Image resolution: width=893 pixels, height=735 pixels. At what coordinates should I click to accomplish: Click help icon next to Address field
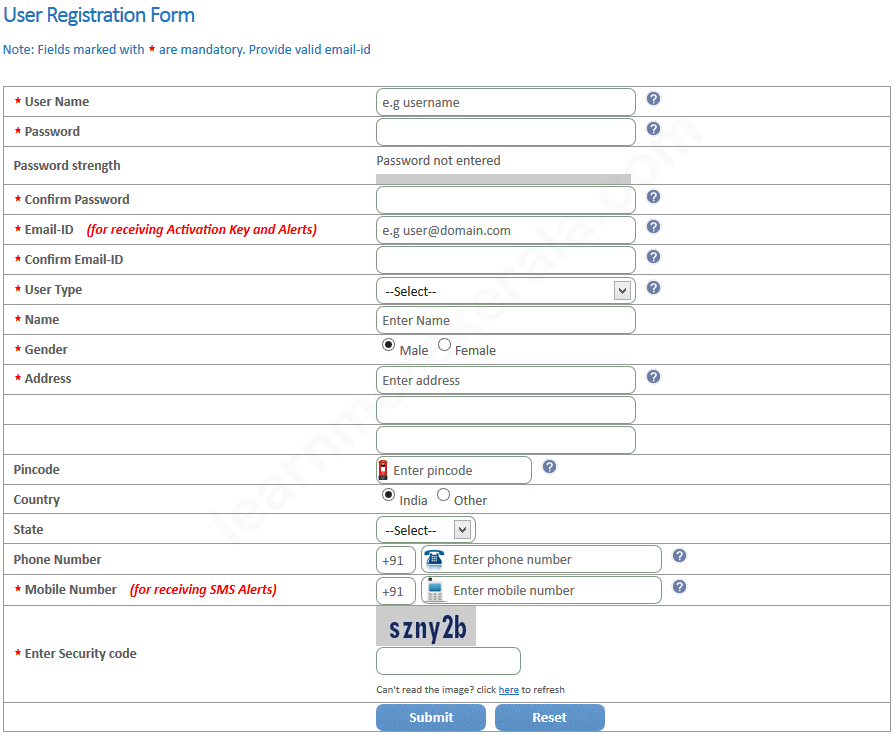coord(653,377)
